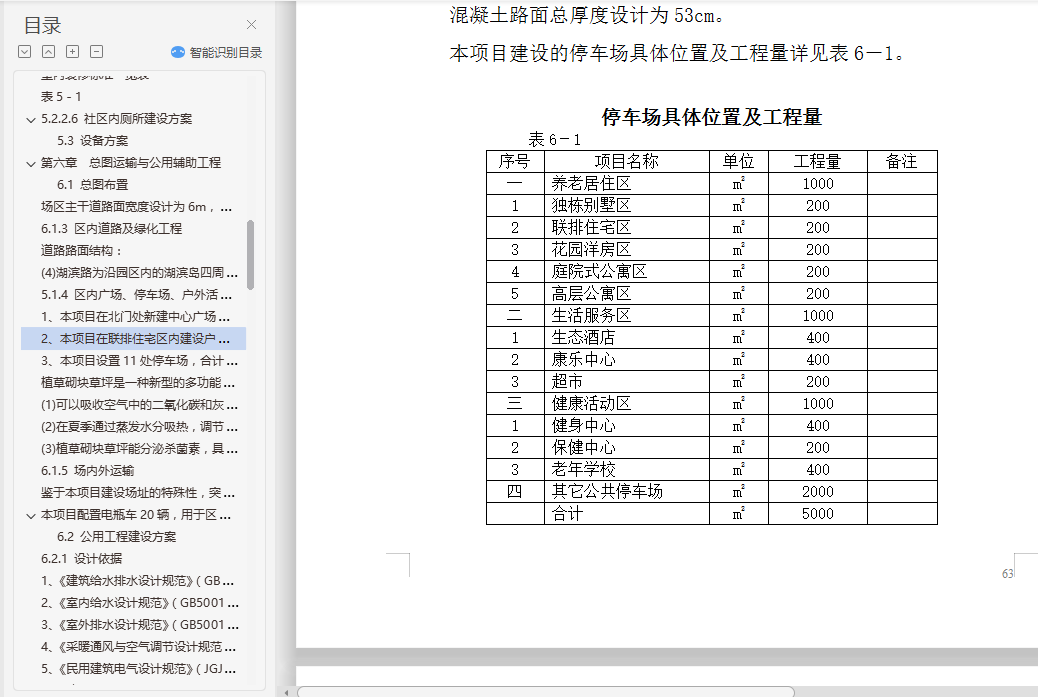1038x697 pixels.
Task: Select 2、《室内给水设计规范》 entry
Action: click(x=140, y=602)
